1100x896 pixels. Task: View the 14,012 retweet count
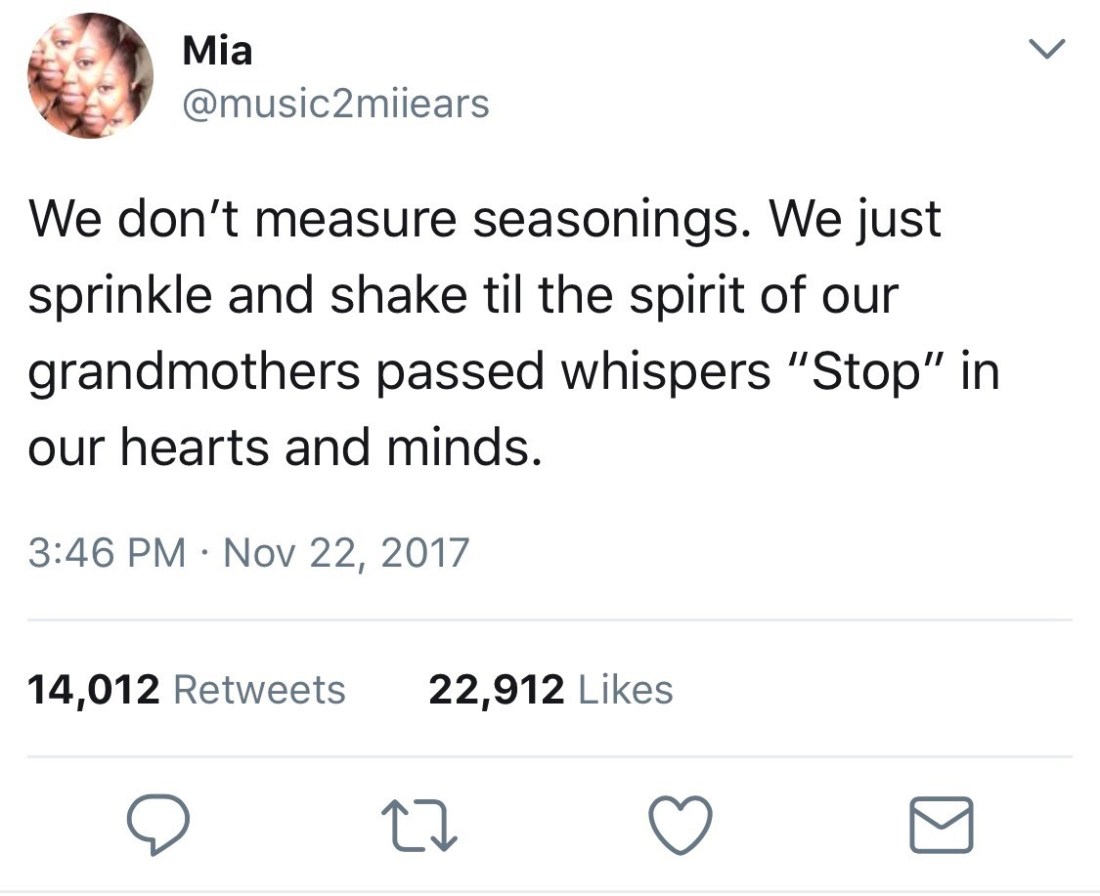click(93, 689)
